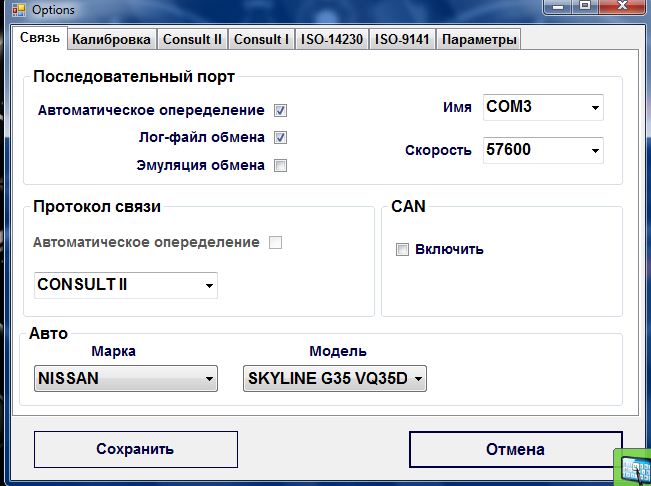Switch to the Калибровка tab

click(111, 40)
